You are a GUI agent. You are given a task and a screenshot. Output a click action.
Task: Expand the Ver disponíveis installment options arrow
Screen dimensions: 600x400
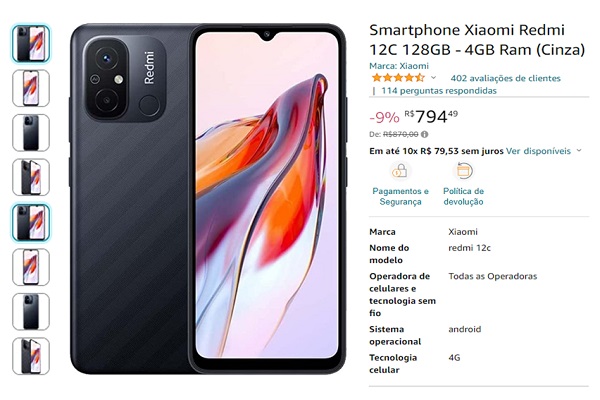(x=579, y=150)
